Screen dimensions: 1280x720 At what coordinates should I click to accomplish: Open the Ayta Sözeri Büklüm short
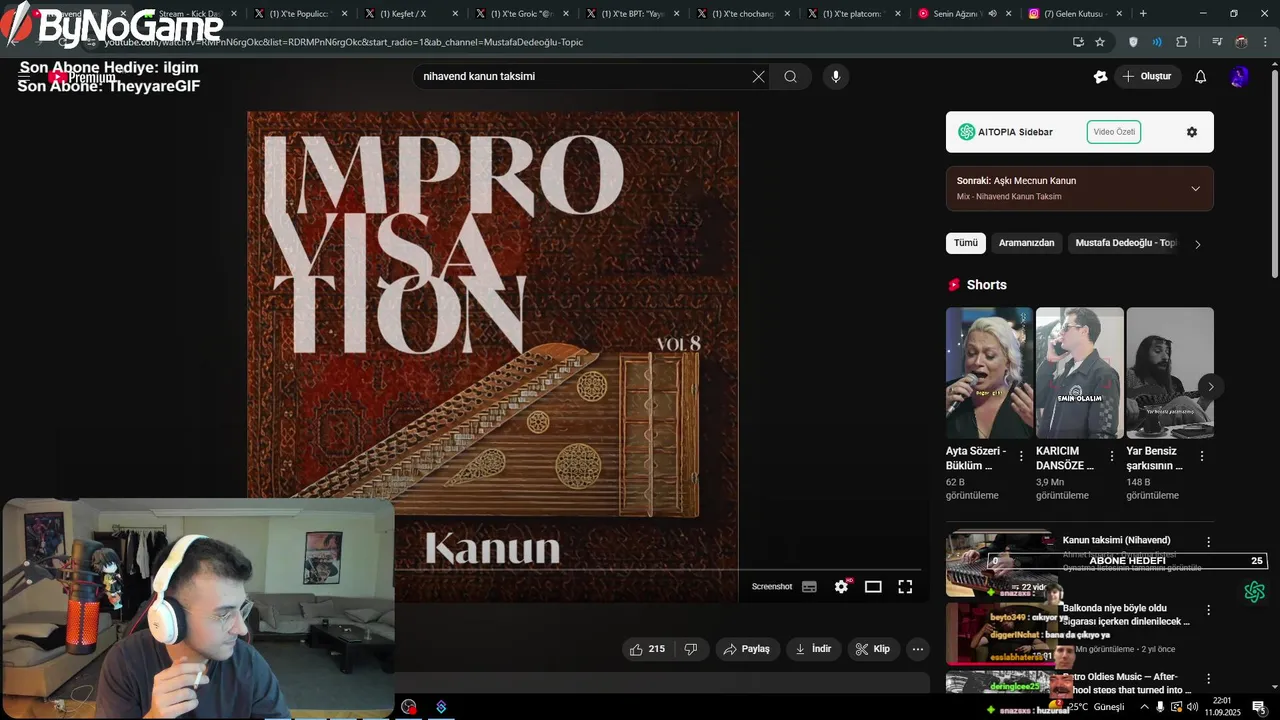click(989, 373)
